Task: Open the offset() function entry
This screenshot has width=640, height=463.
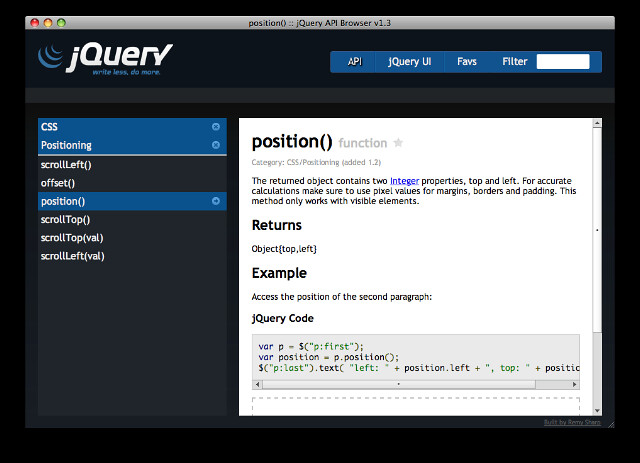Action: 132,183
